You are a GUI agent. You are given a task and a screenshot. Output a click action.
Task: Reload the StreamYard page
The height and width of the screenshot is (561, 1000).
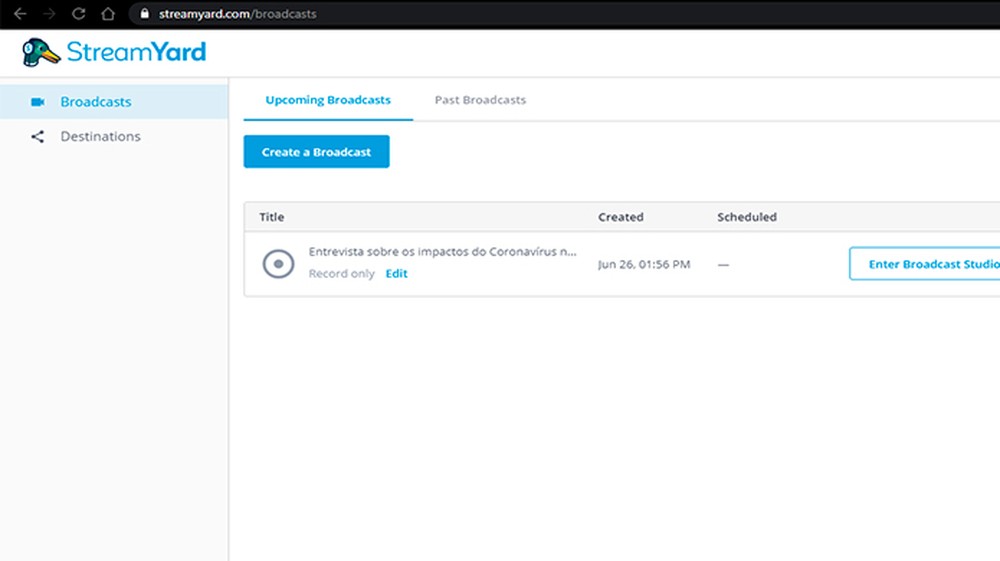coord(79,14)
